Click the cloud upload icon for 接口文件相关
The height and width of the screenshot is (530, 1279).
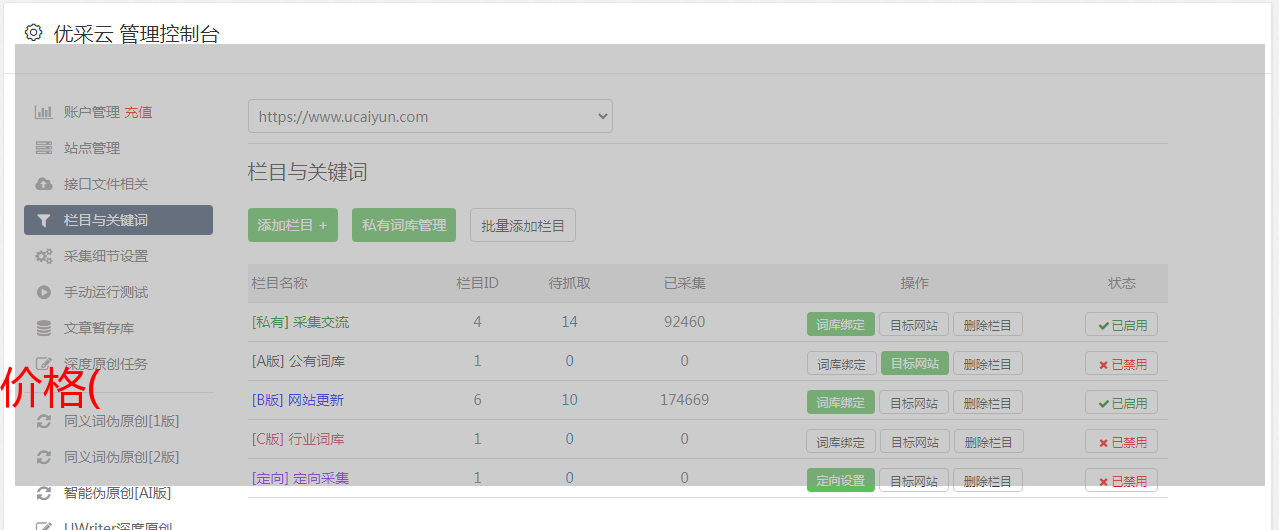[x=44, y=184]
